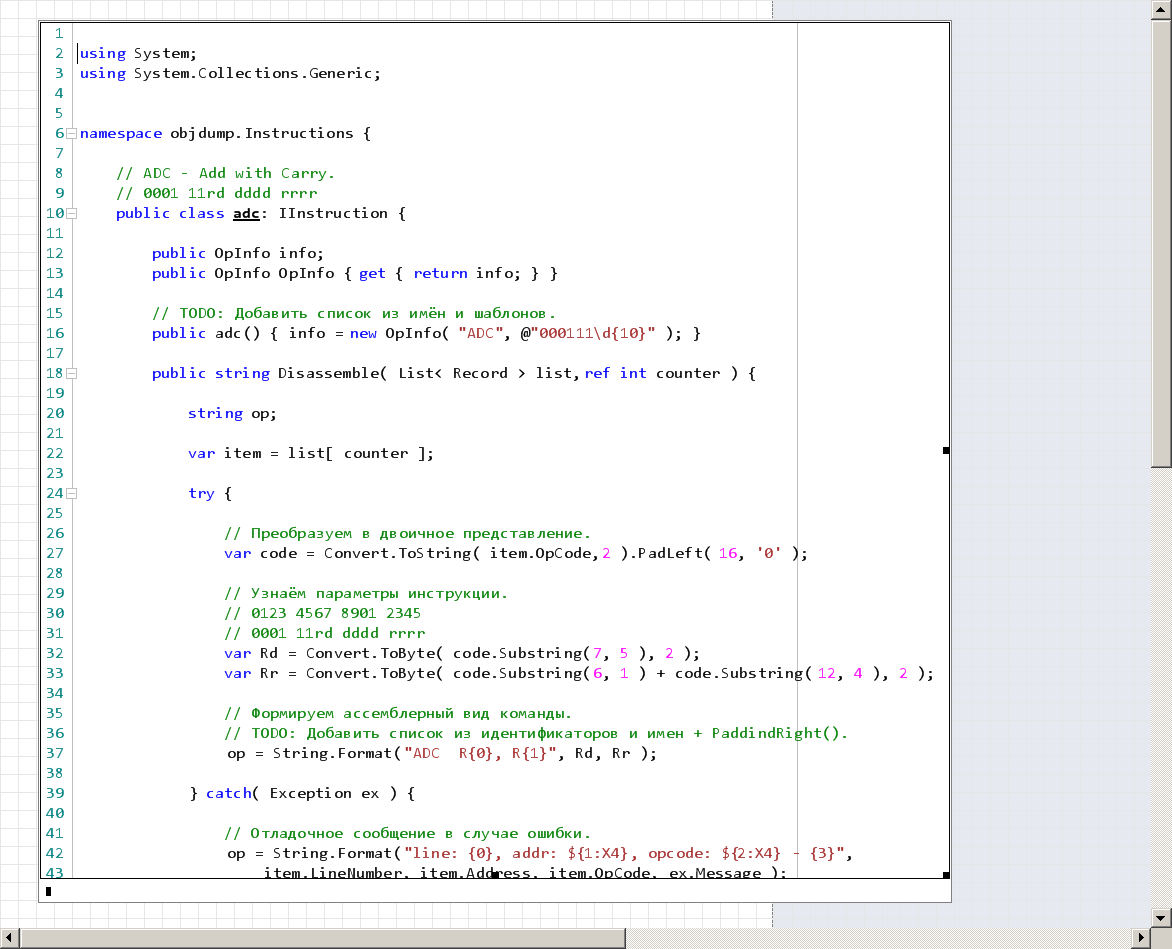1172x949 pixels.
Task: Click the vertical scrollbar down arrow
Action: point(1161,916)
